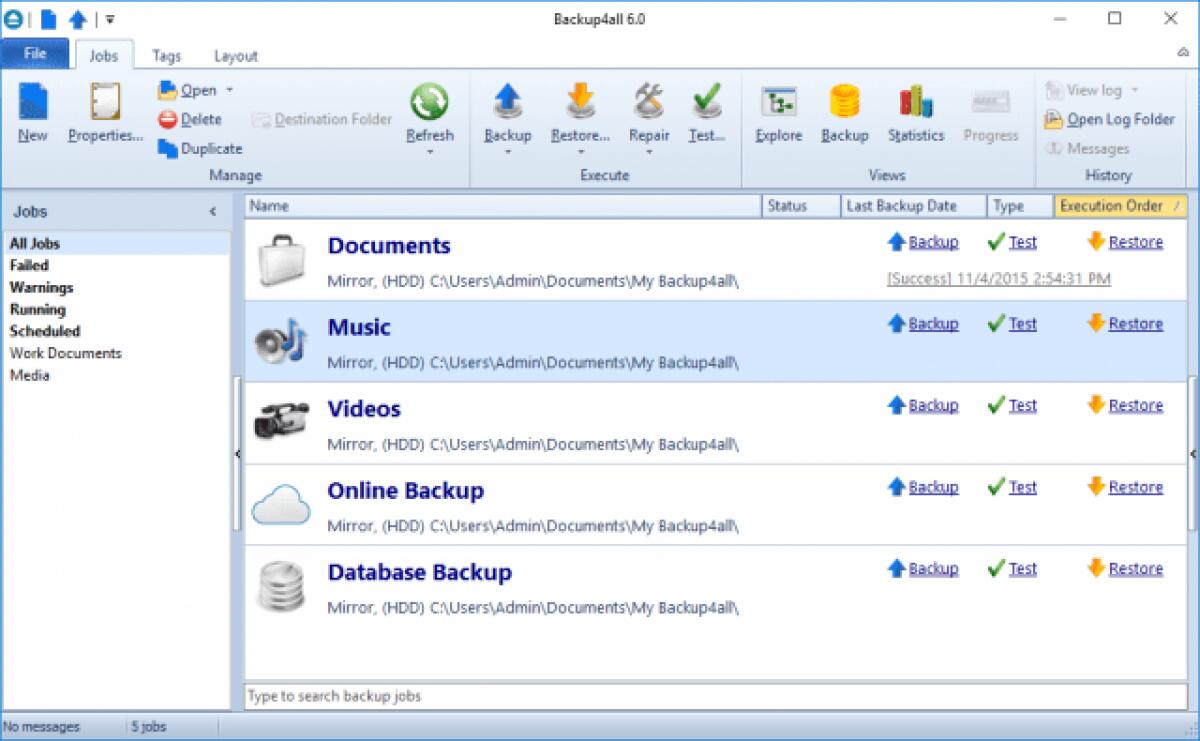Select Scheduled in the Jobs sidebar
The width and height of the screenshot is (1200, 741).
coord(44,331)
